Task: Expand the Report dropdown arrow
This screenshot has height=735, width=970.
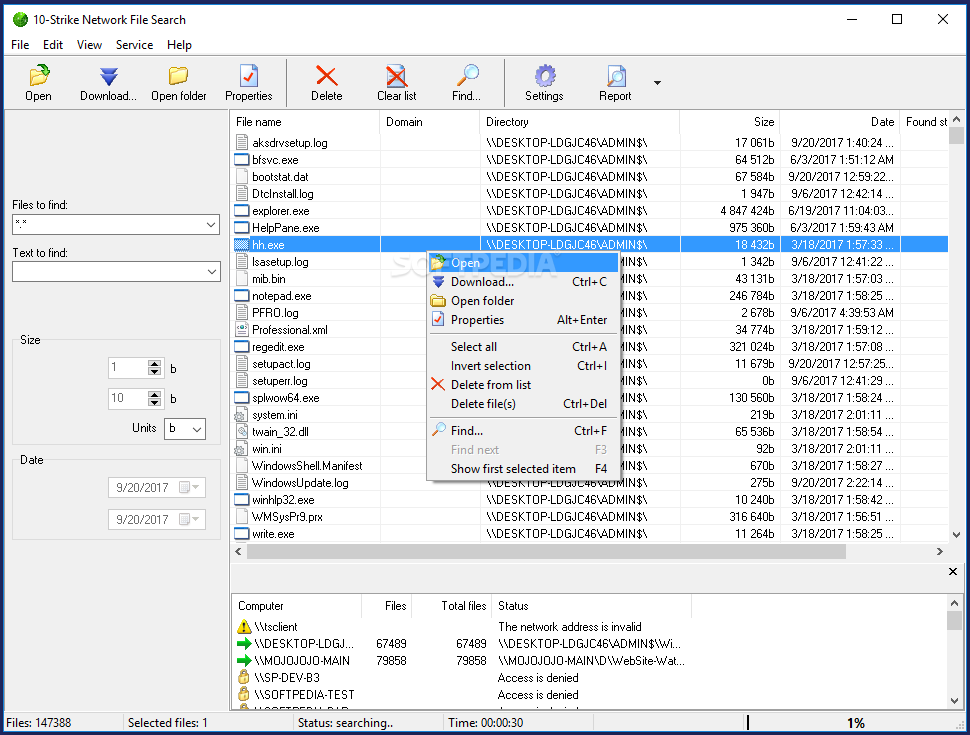Action: (x=657, y=83)
